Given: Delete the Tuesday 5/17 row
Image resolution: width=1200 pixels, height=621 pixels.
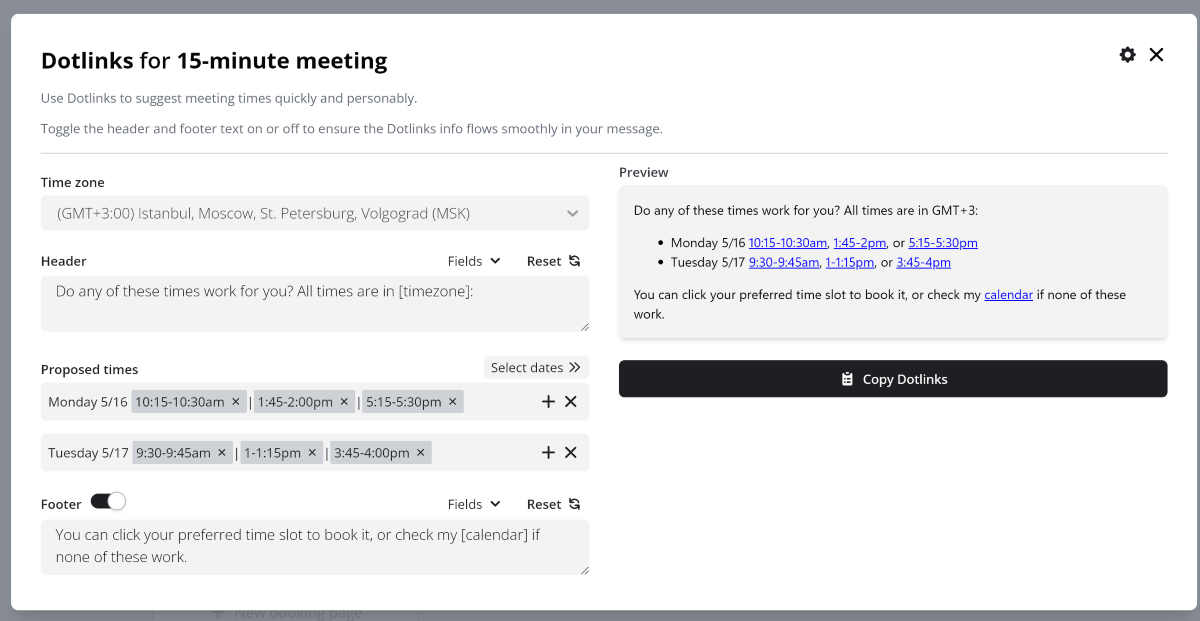Looking at the screenshot, I should [x=571, y=453].
